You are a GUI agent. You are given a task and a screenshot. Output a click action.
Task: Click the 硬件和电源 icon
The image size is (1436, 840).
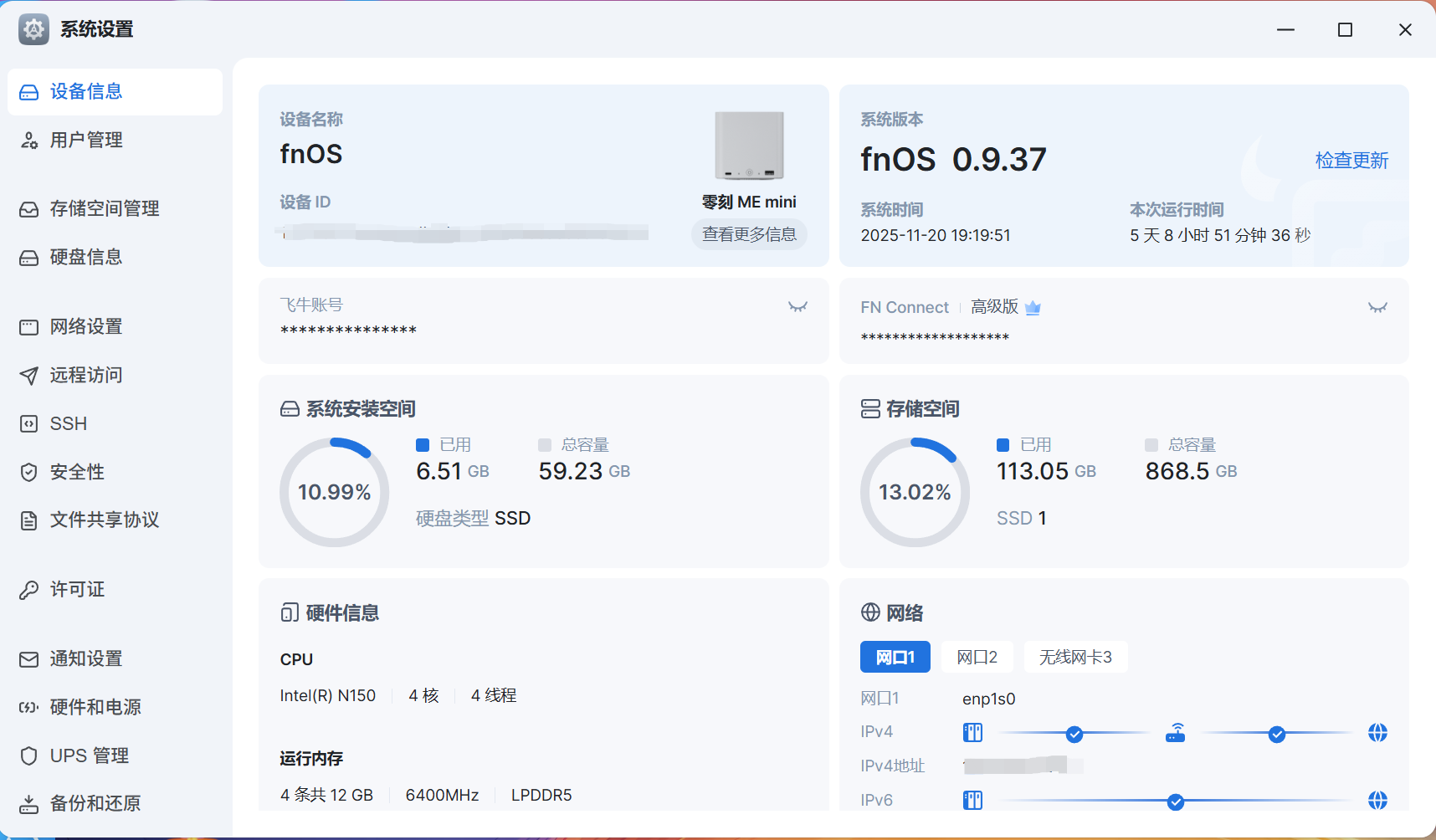[x=28, y=707]
